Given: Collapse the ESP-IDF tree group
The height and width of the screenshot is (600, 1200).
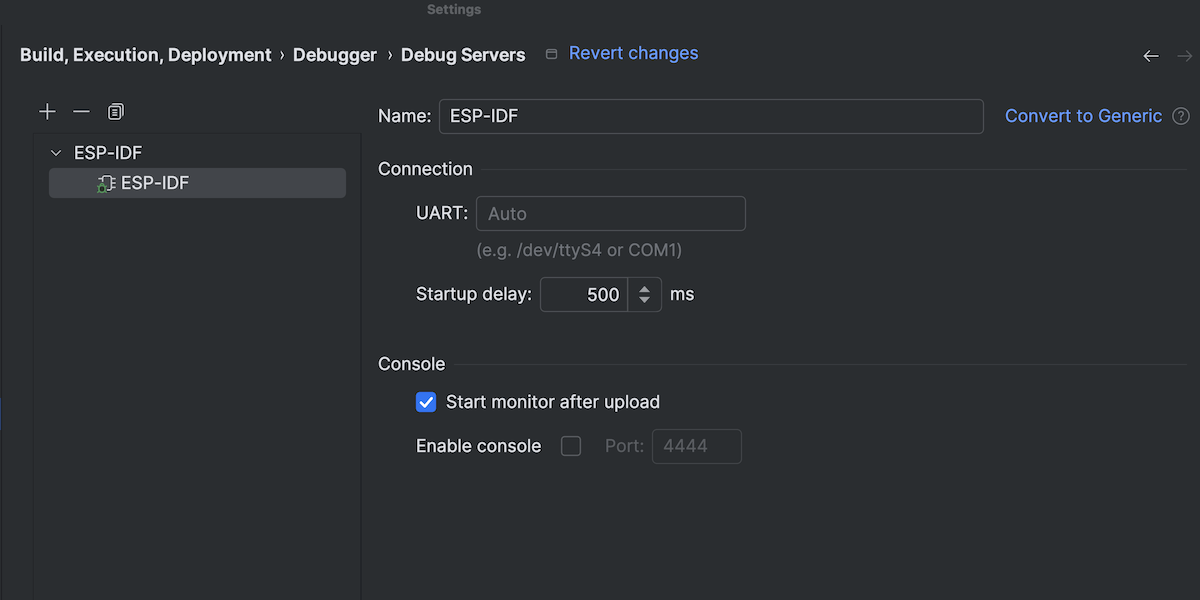Looking at the screenshot, I should [x=56, y=153].
